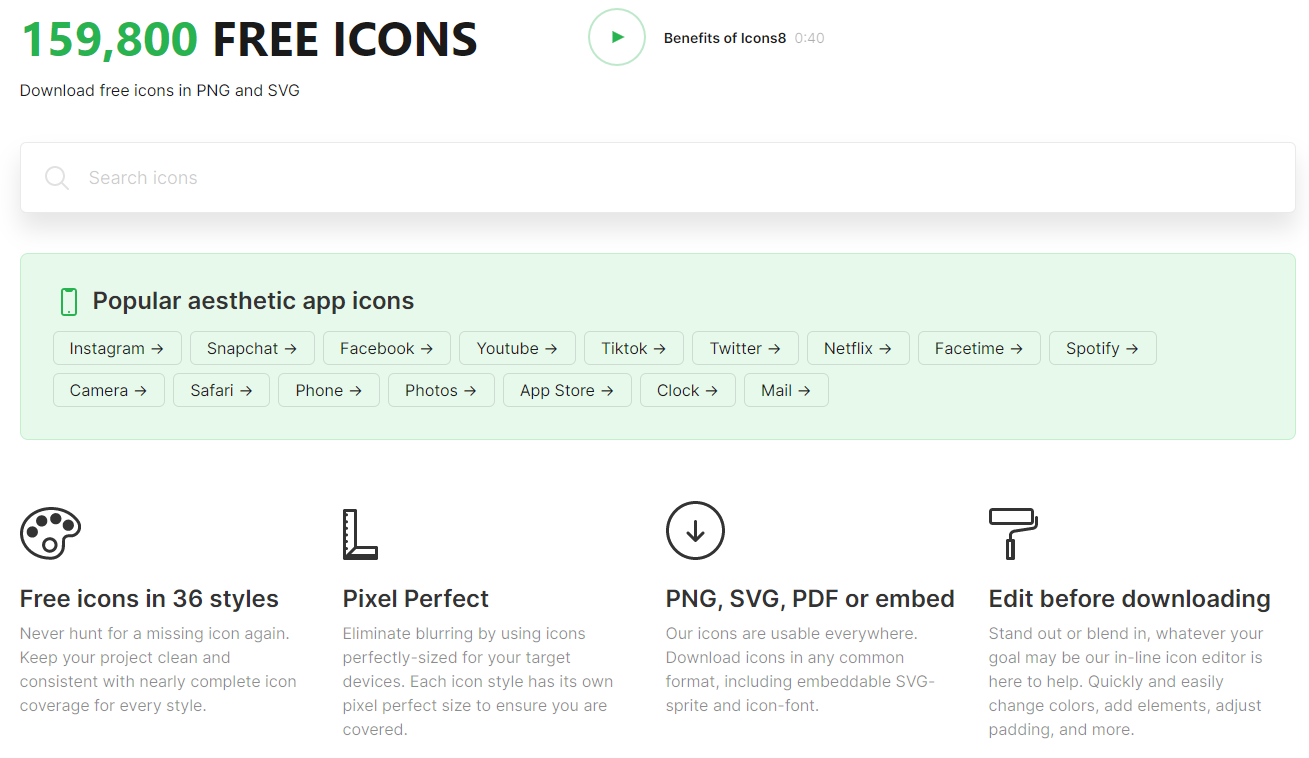The width and height of the screenshot is (1309, 758).
Task: Open the Photos icons link
Action: pos(441,390)
